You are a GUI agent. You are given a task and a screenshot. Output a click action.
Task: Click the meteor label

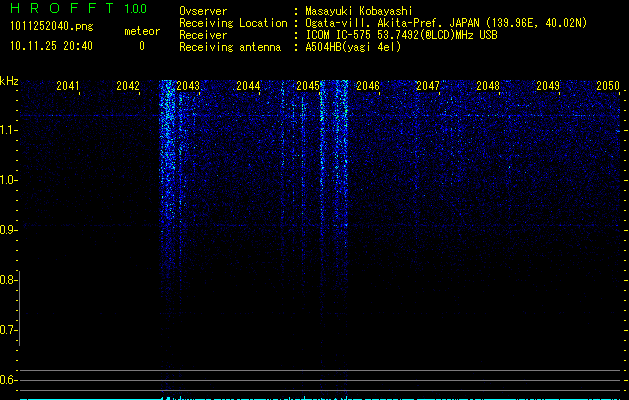[x=142, y=31]
